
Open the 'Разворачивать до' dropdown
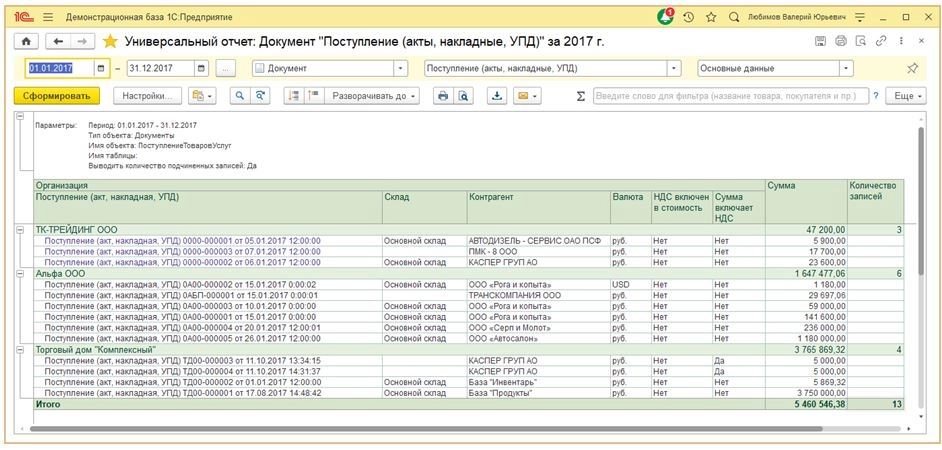point(371,96)
